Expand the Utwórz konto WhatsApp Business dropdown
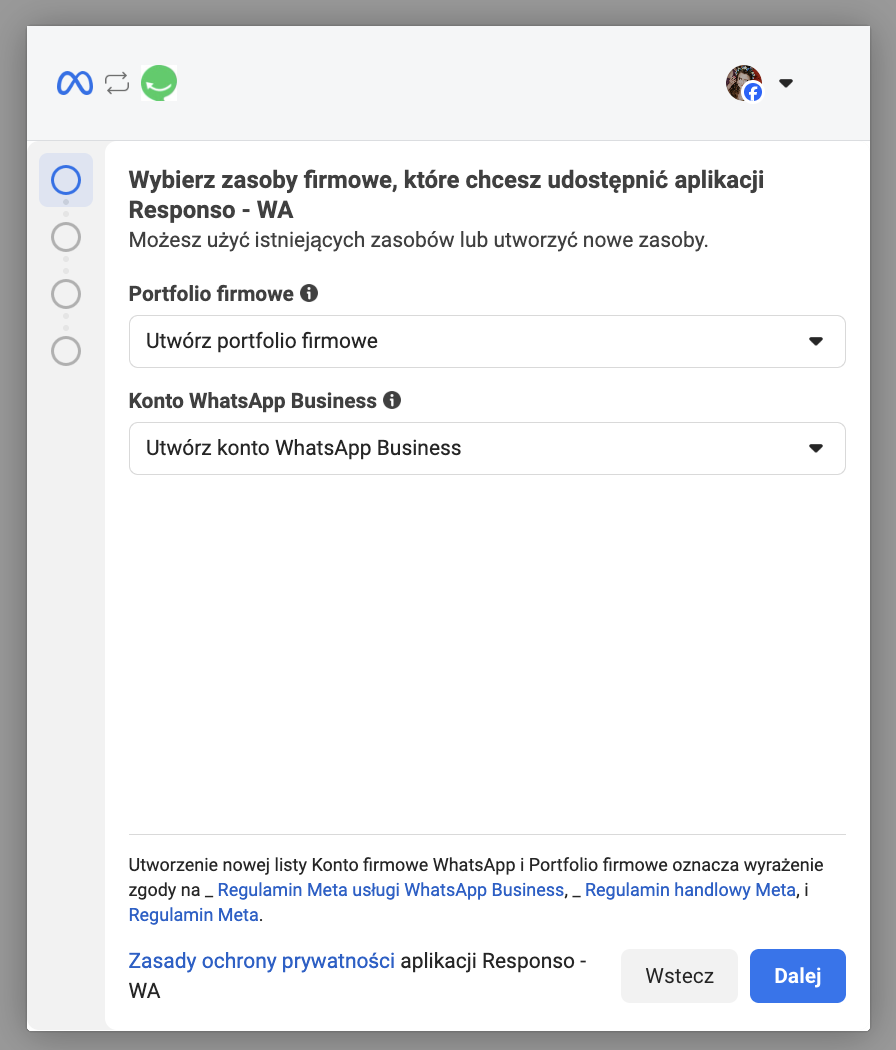Viewport: 896px width, 1050px height. point(487,448)
